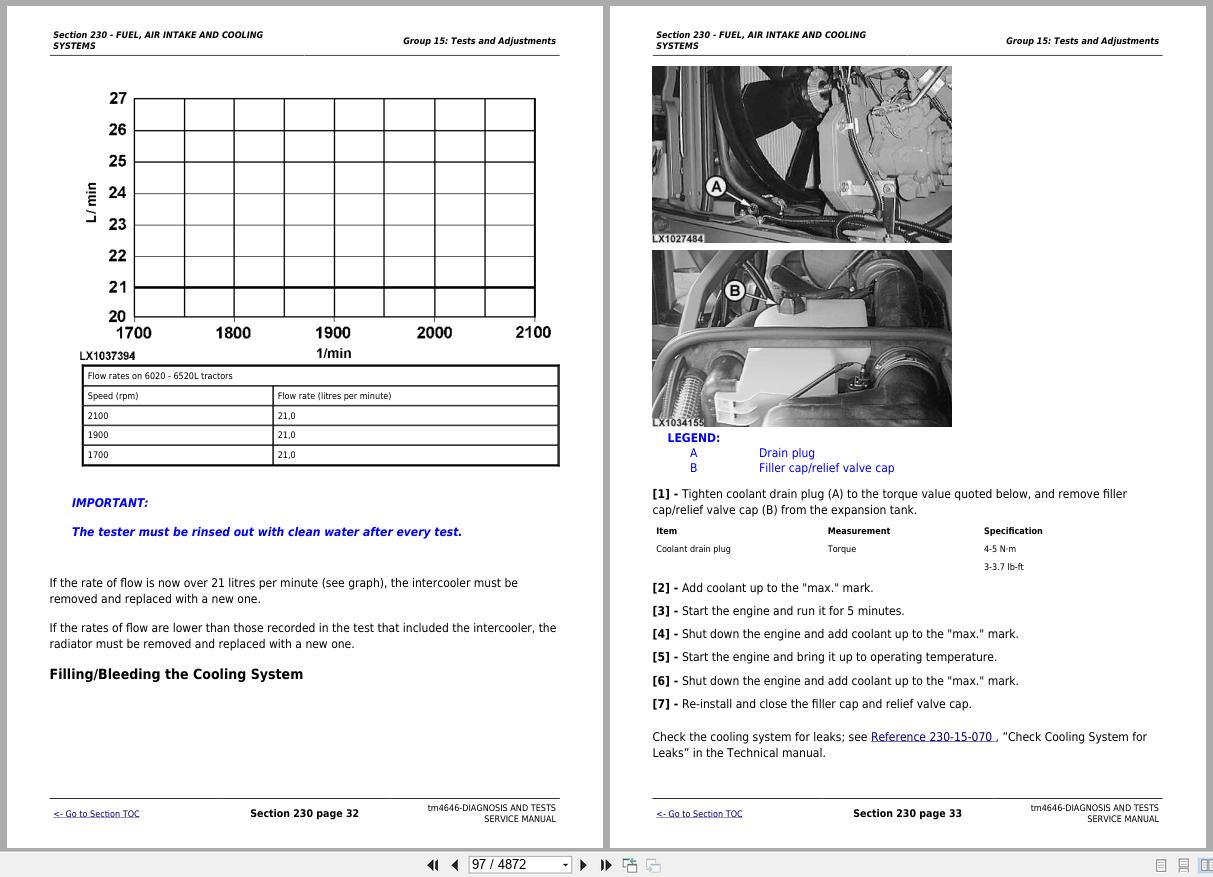Go to the previous page
Viewport: 1213px width, 877px height.
(x=454, y=864)
